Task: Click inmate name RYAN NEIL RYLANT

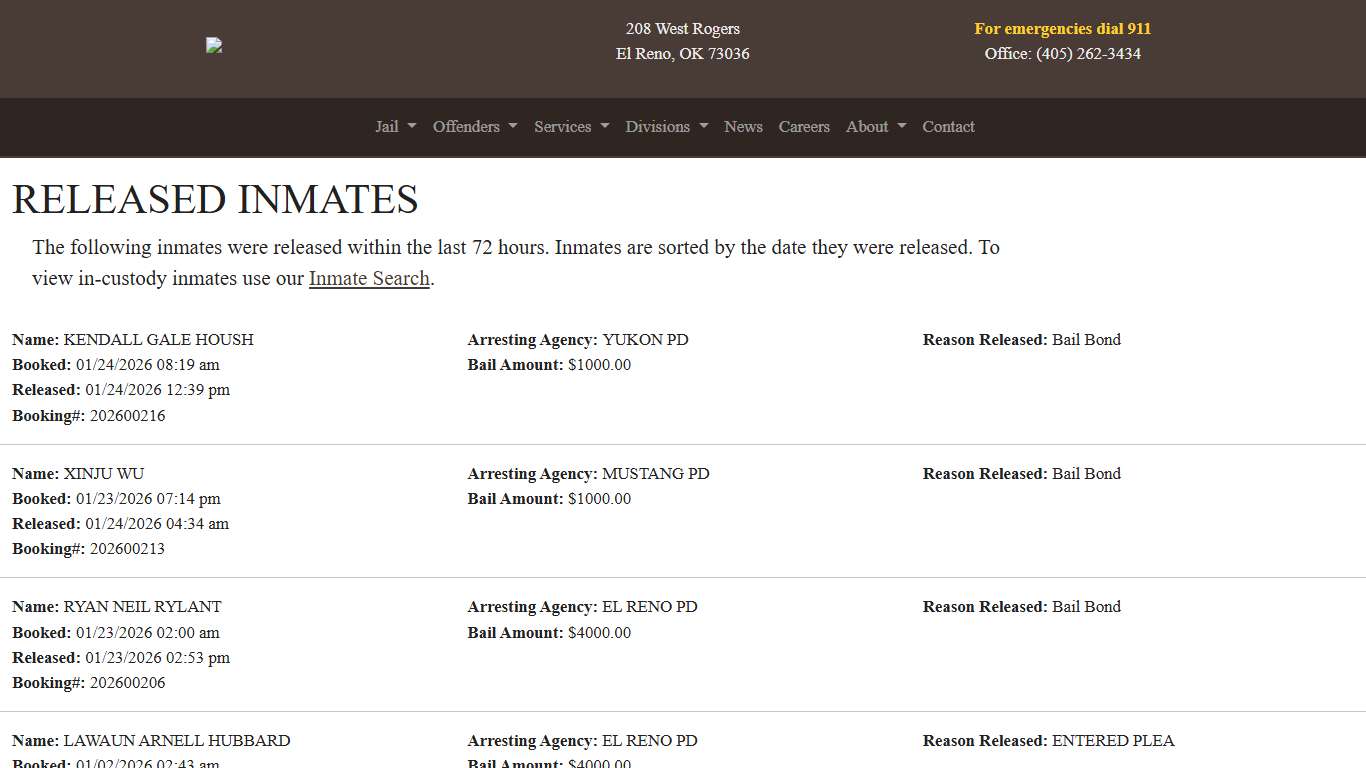Action: point(142,607)
